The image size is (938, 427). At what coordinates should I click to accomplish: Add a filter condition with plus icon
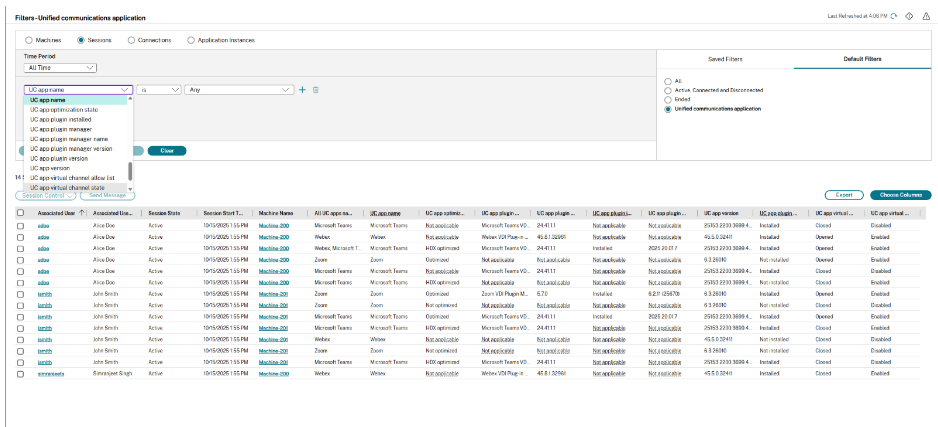[302, 90]
